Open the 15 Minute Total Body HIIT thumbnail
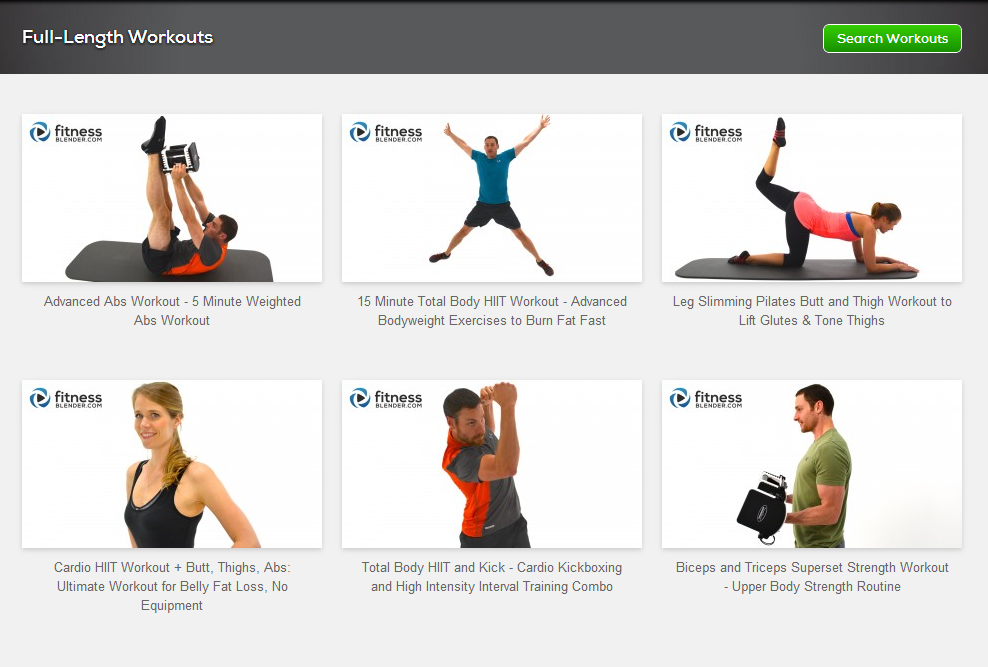This screenshot has width=988, height=667. pyautogui.click(x=491, y=198)
